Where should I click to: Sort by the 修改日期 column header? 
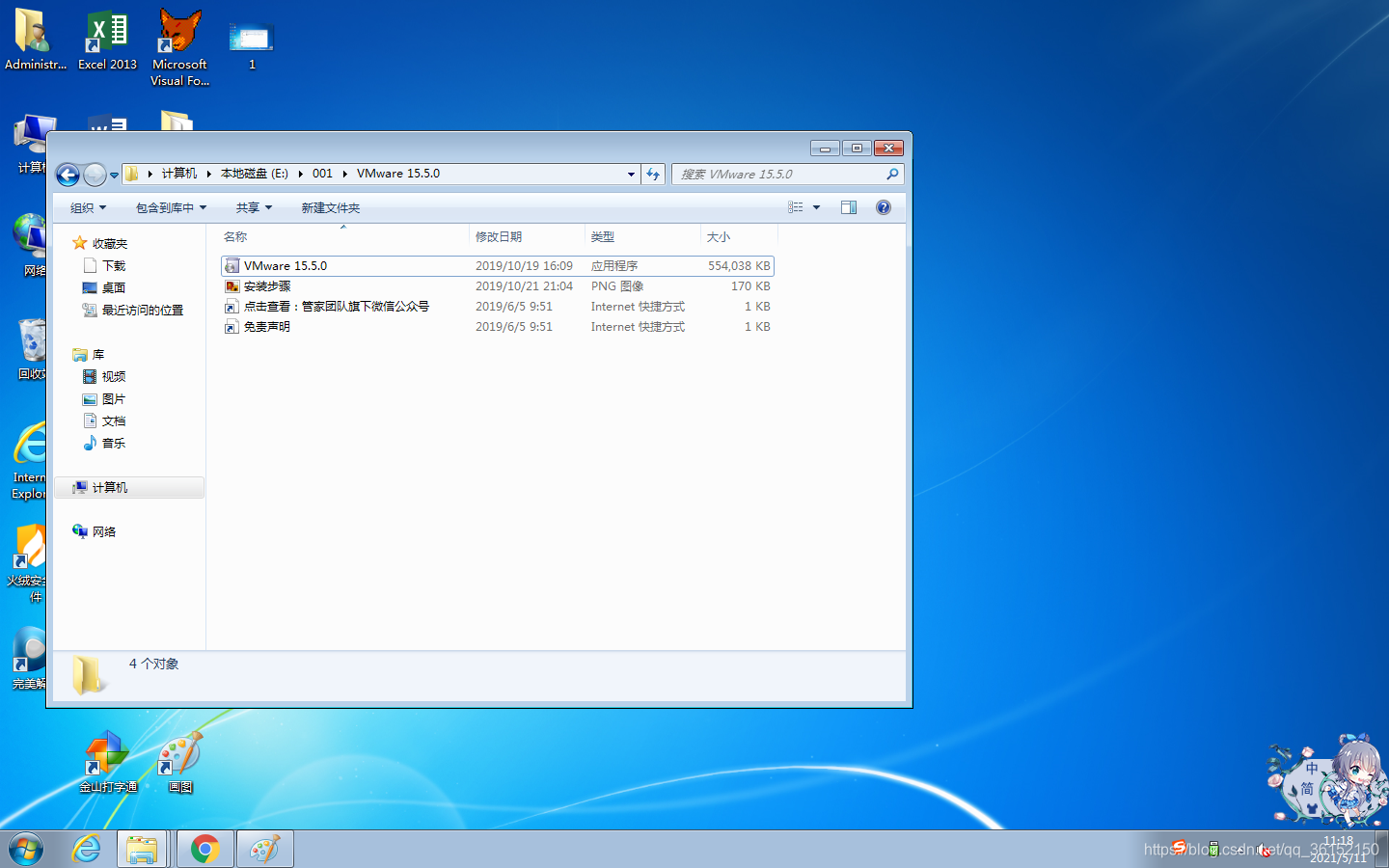527,236
